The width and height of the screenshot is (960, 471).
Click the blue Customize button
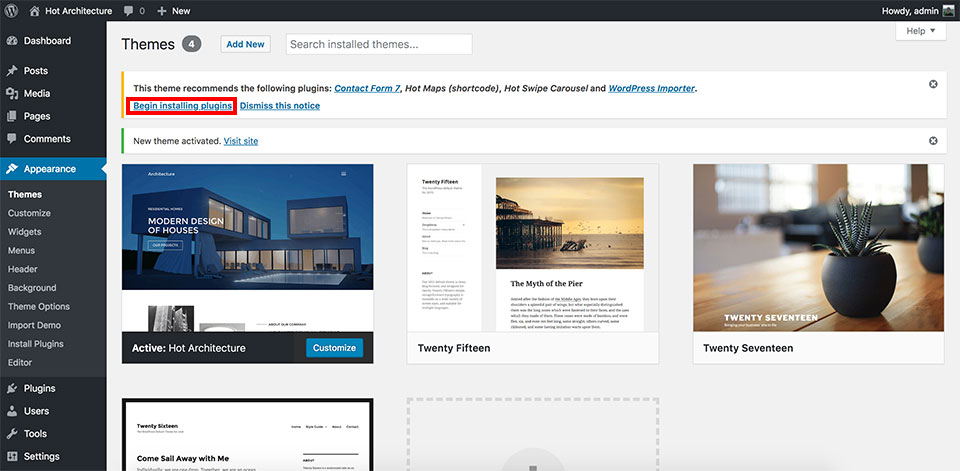coord(334,348)
